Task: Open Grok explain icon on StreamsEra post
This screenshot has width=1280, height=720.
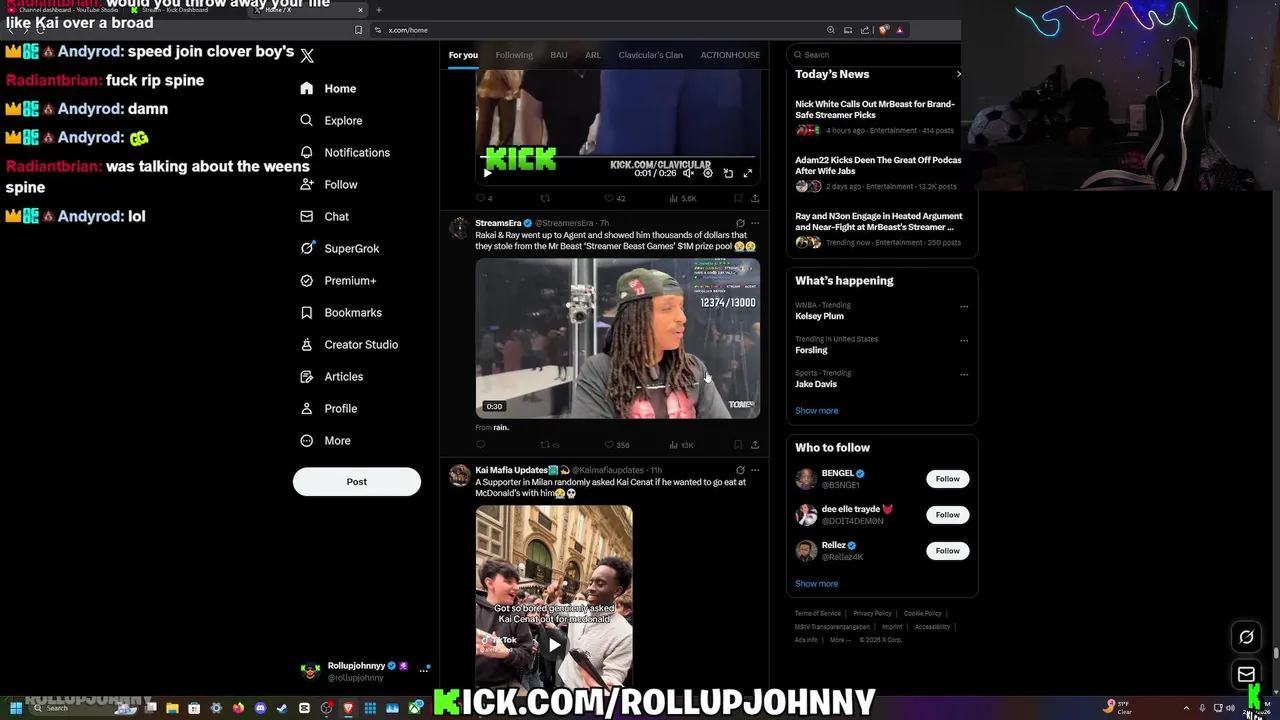Action: pos(740,223)
